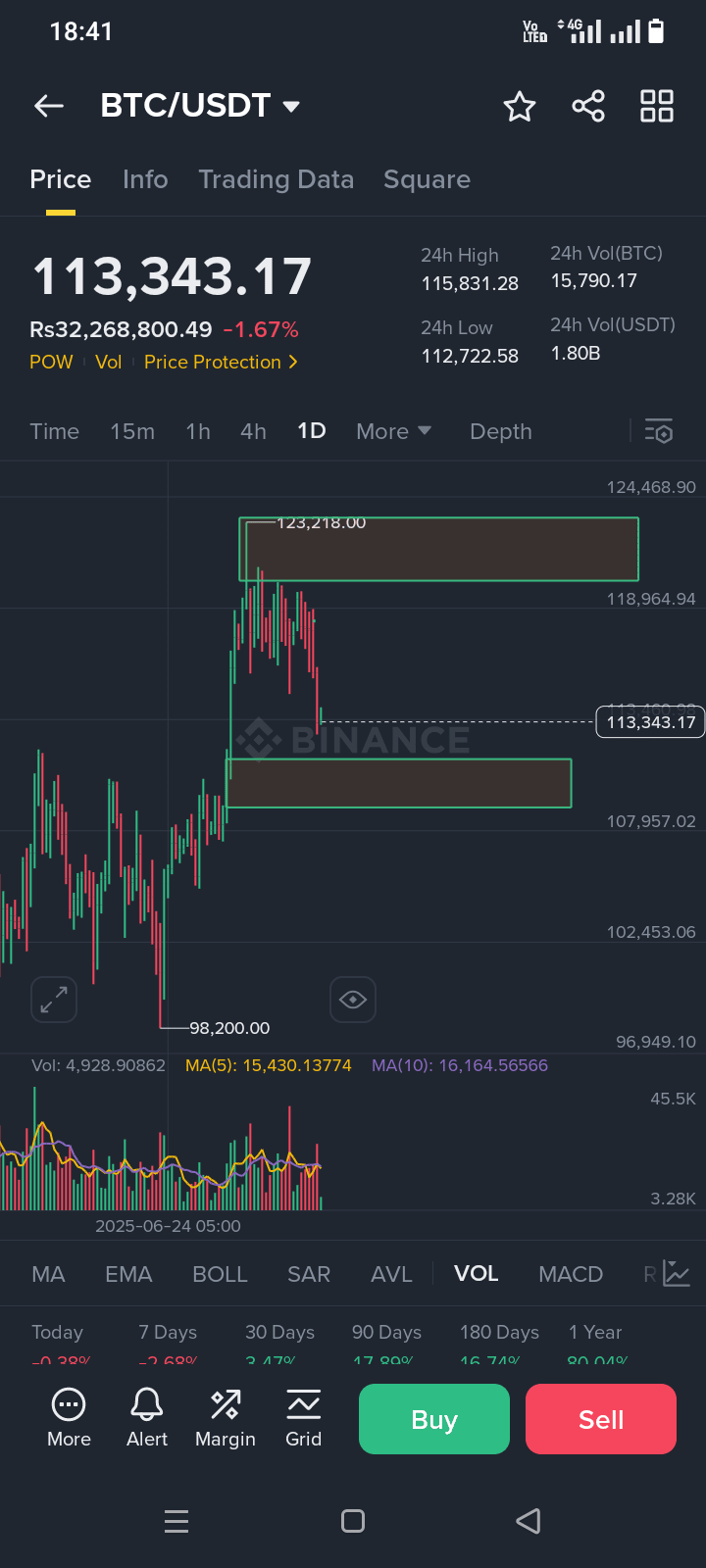
Task: Expand the chart to fullscreen
Action: coord(53,1000)
